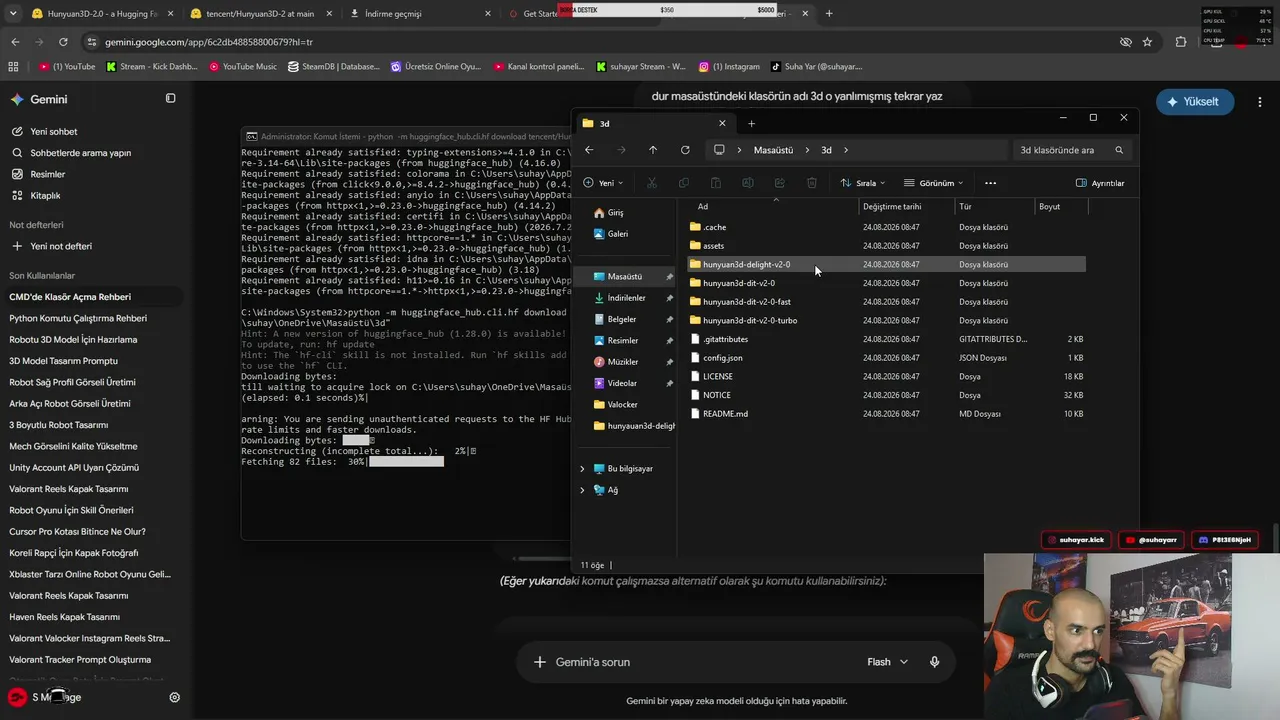Open Giriş in Explorer sidebar
The image size is (1280, 720).
608,213
